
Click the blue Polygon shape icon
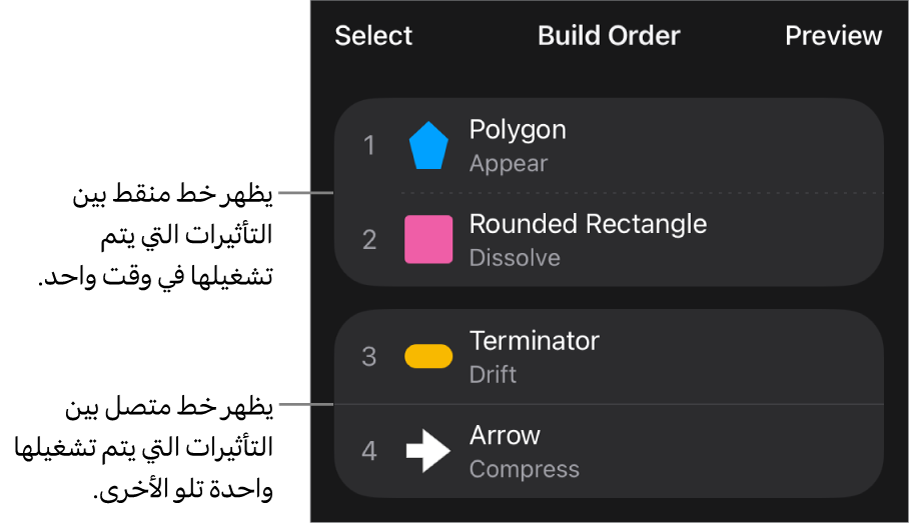[x=428, y=146]
